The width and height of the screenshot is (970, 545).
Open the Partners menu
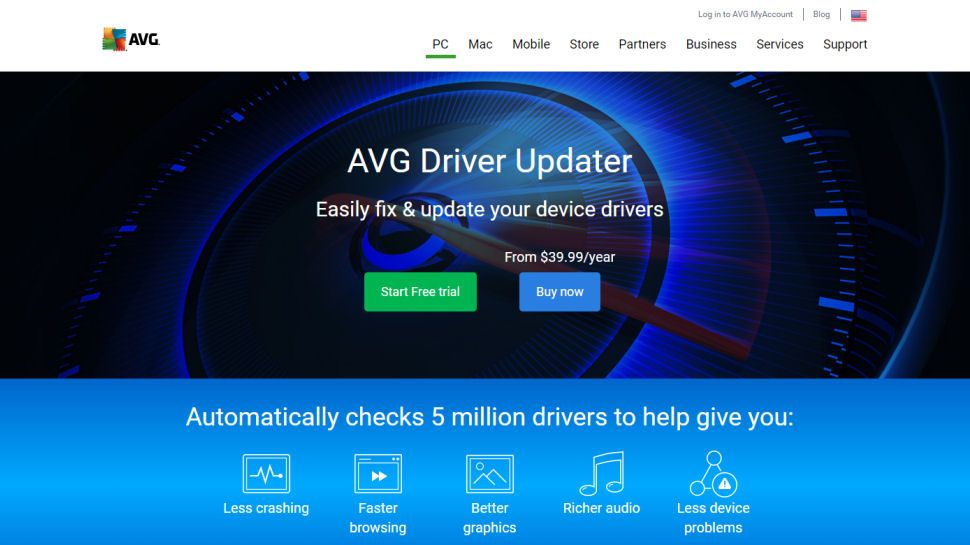pos(642,45)
